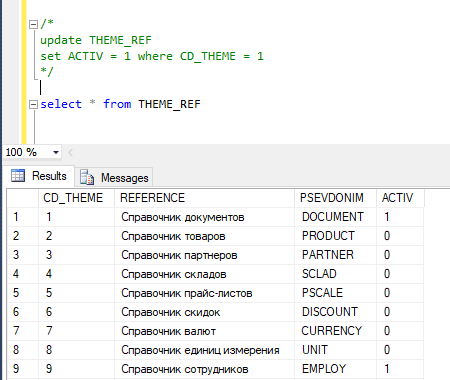Click the CURRENCY cell in the grid
This screenshot has width=450, height=380.
[x=335, y=331]
